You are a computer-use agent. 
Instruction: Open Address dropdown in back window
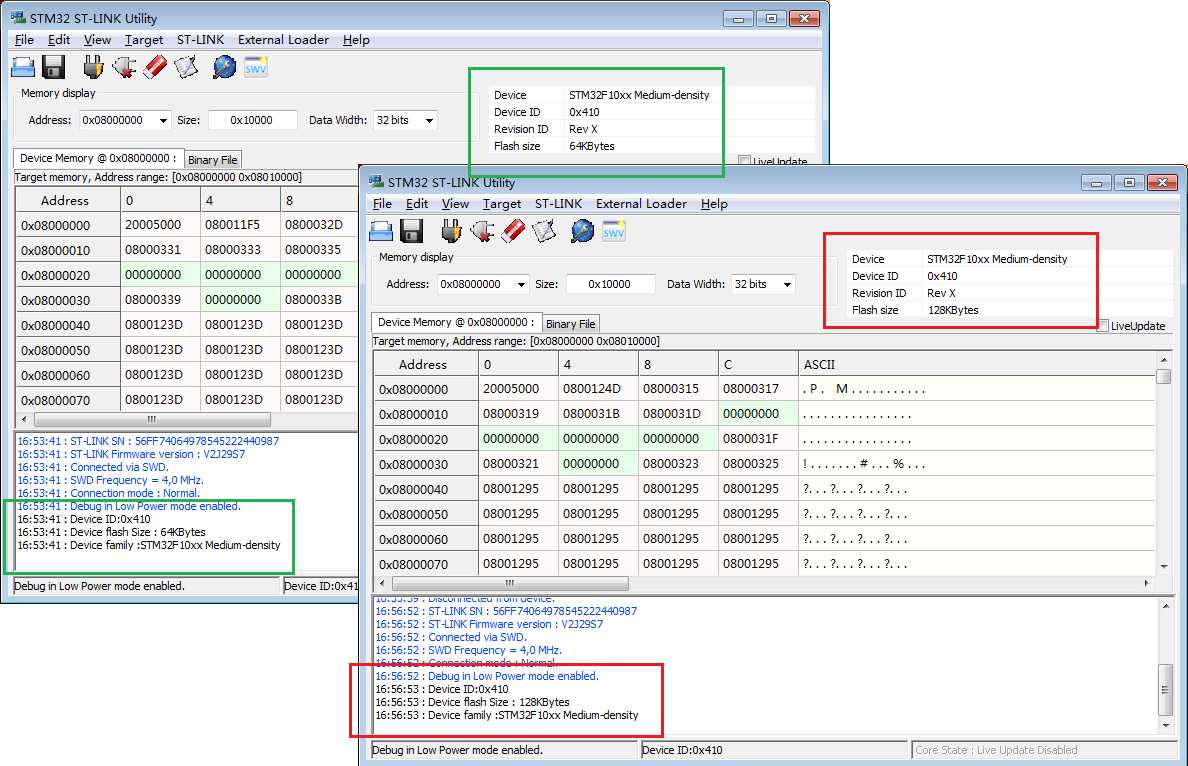coord(163,120)
